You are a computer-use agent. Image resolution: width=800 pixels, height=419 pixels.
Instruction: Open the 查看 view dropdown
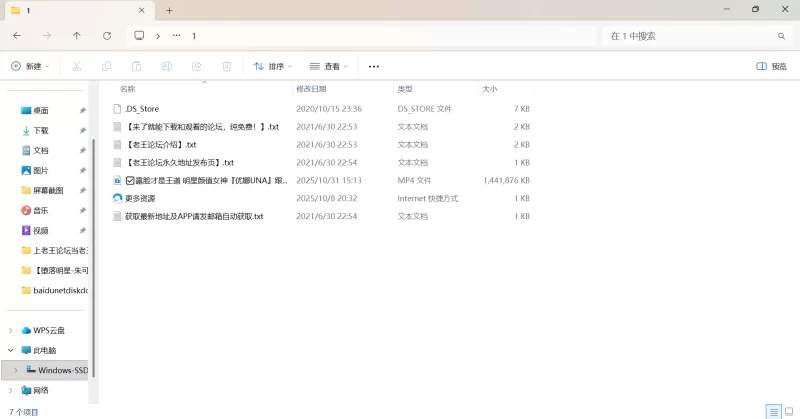click(x=329, y=66)
